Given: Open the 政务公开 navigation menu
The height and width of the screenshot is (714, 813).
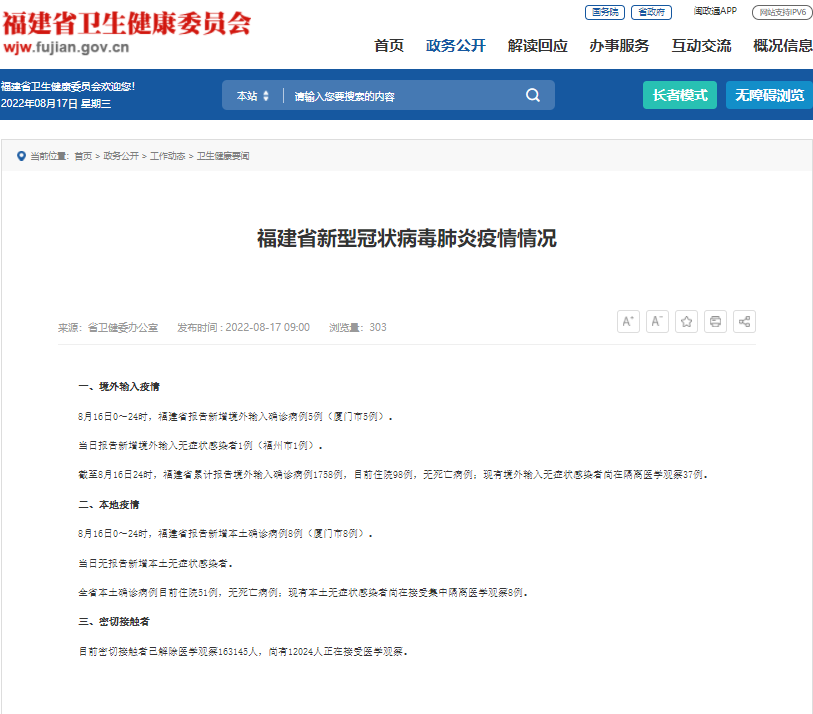Looking at the screenshot, I should (x=456, y=46).
